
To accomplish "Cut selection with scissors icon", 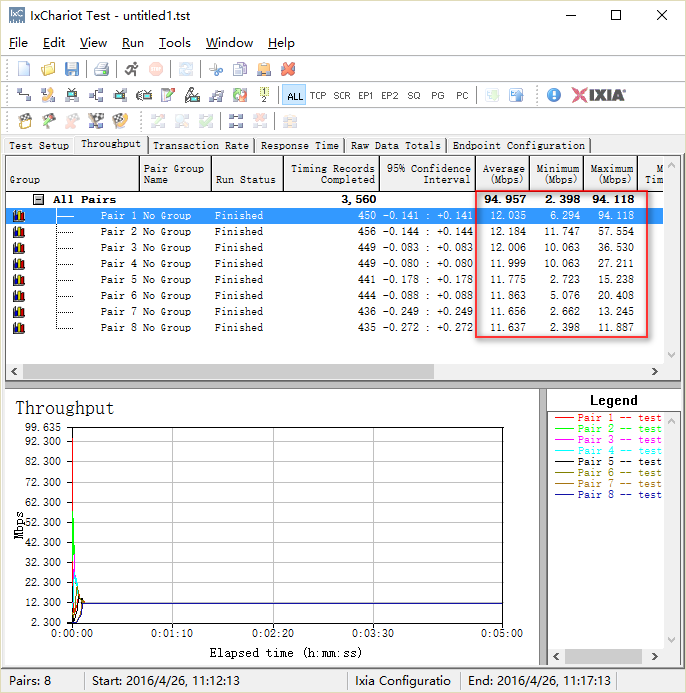I will [216, 69].
